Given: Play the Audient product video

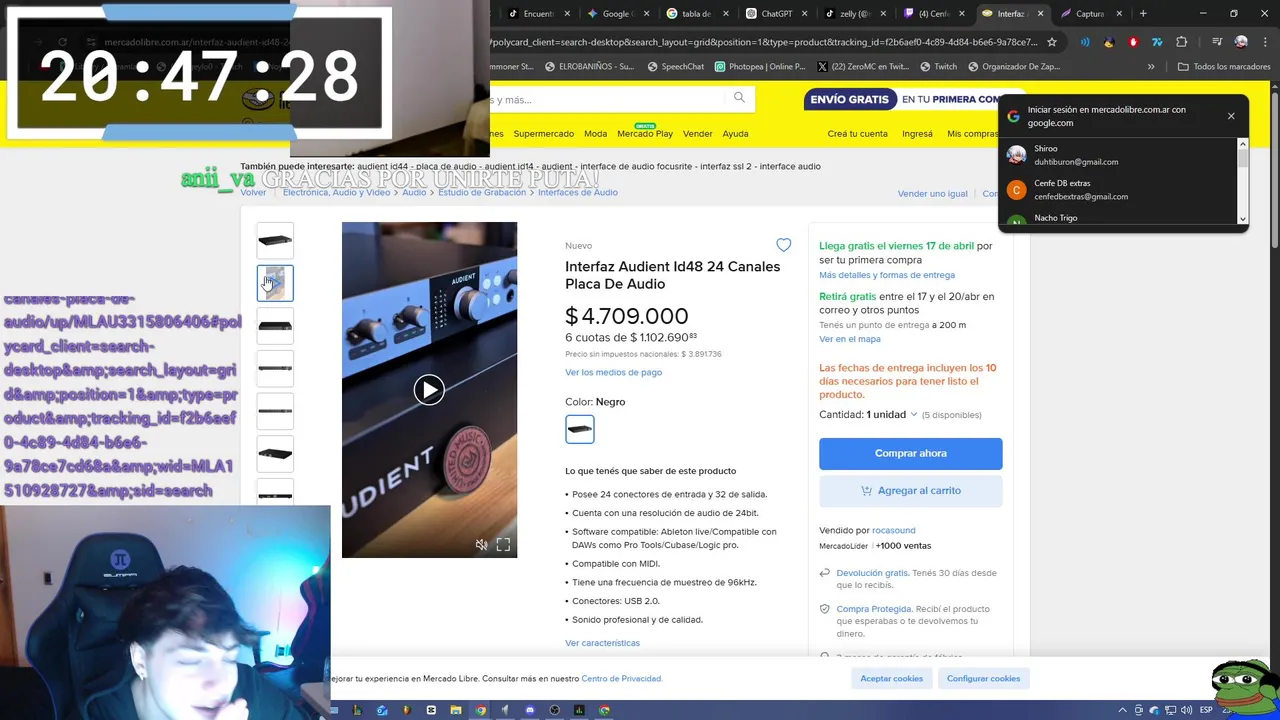Looking at the screenshot, I should tap(429, 390).
